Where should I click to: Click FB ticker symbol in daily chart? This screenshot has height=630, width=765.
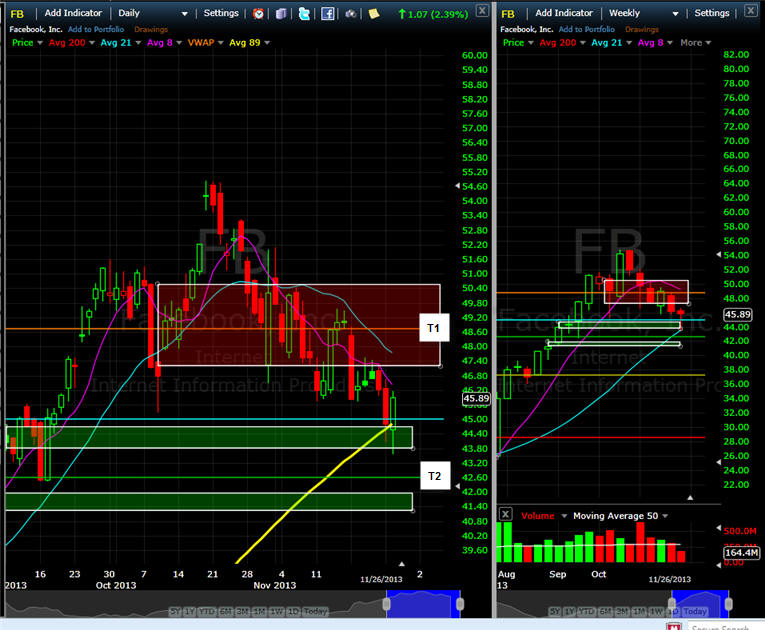17,14
